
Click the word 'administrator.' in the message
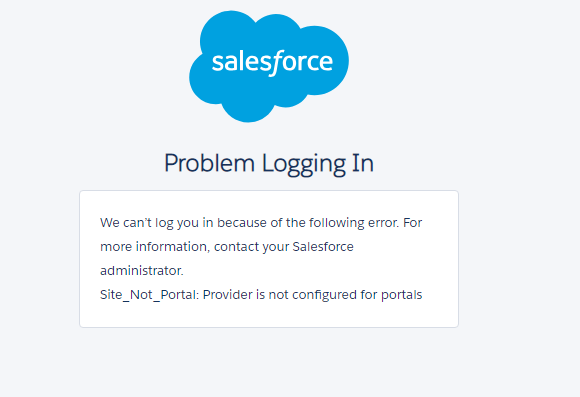[x=142, y=270]
